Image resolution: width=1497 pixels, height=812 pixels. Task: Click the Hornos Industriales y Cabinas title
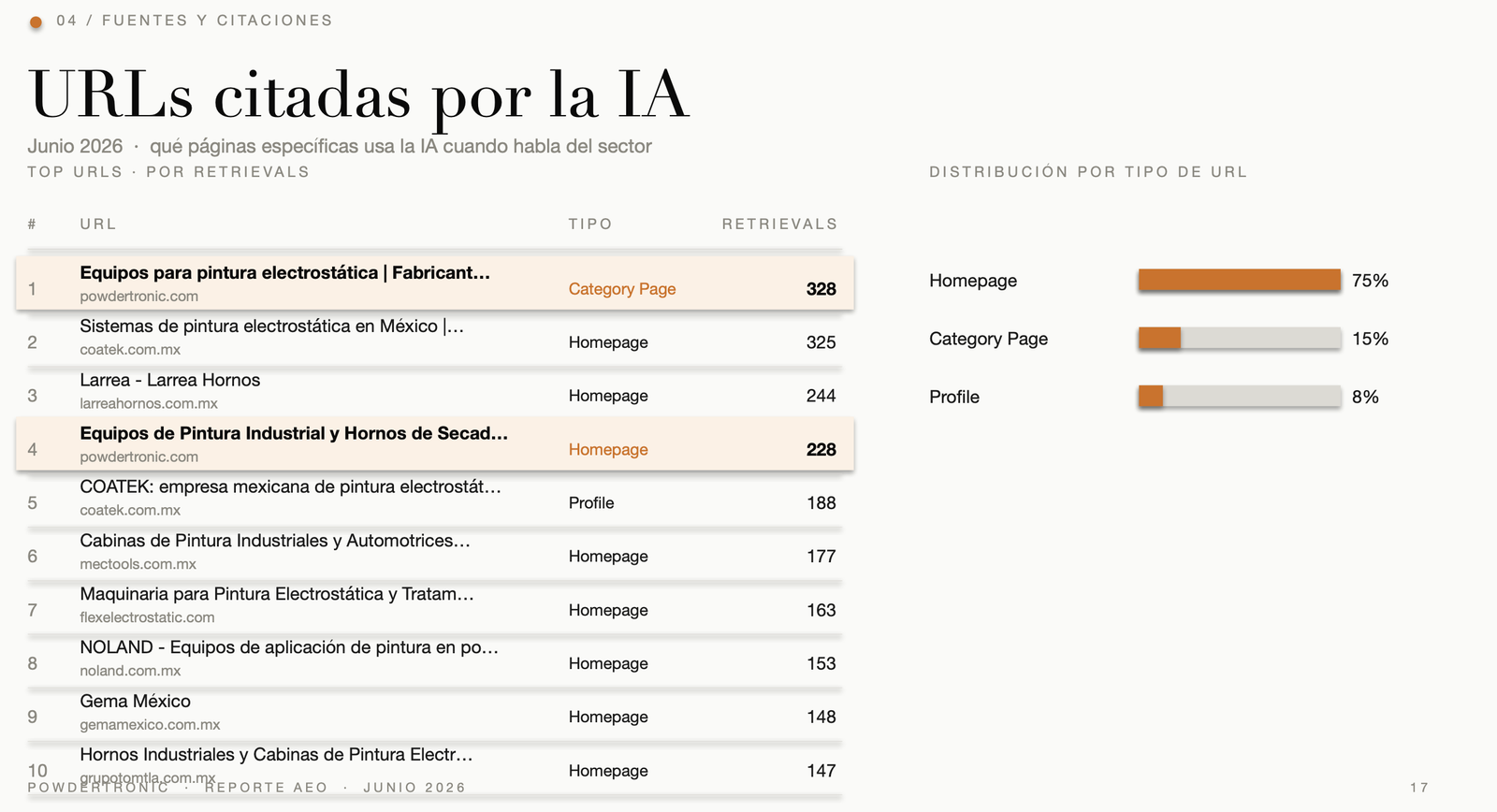pos(276,754)
